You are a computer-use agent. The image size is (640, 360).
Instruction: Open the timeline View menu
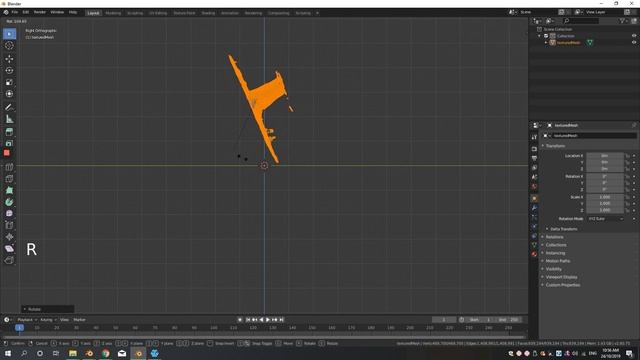pos(64,320)
